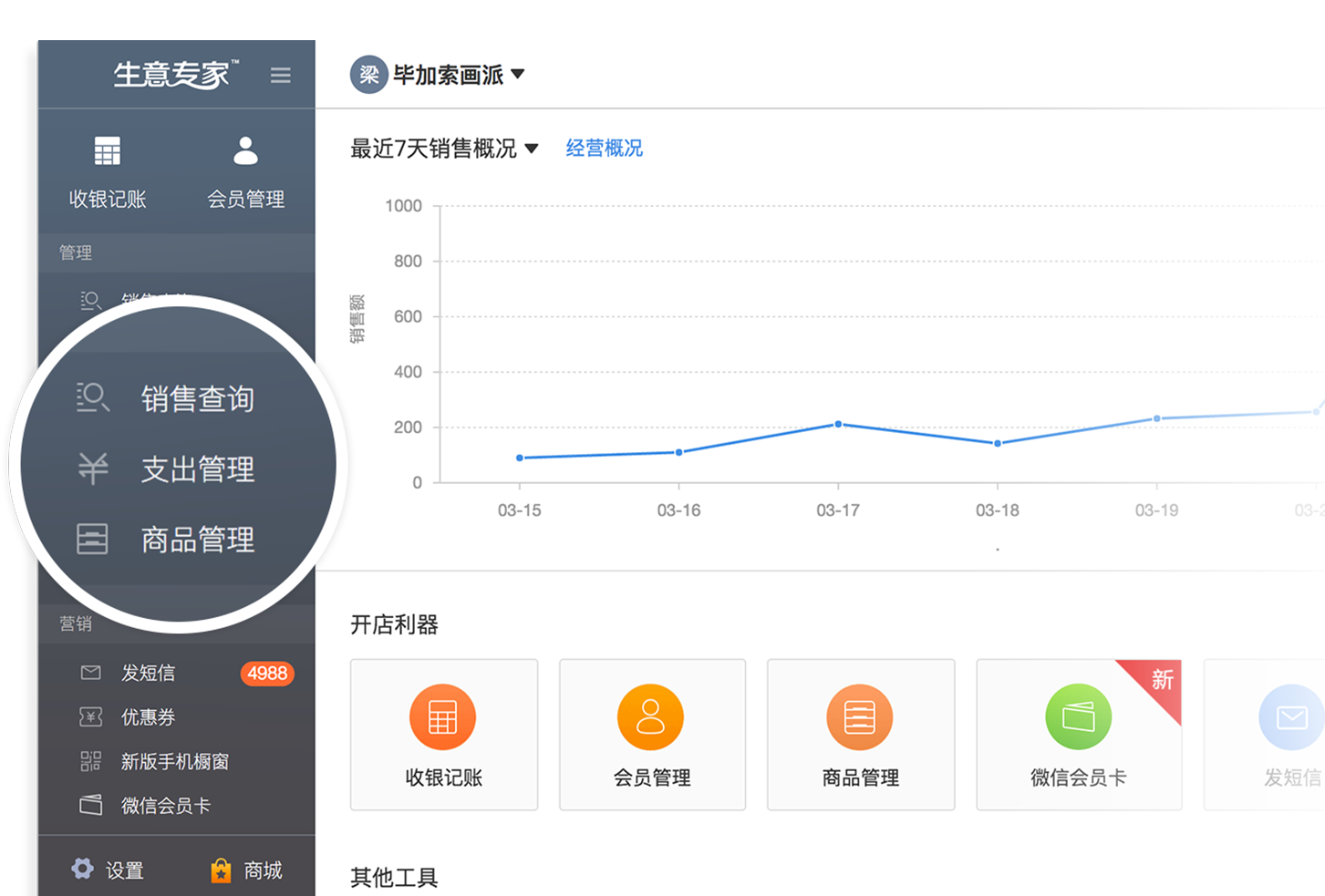Click the 商品管理 list tile icon
Screen dimensions: 1325x896
pyautogui.click(x=859, y=717)
